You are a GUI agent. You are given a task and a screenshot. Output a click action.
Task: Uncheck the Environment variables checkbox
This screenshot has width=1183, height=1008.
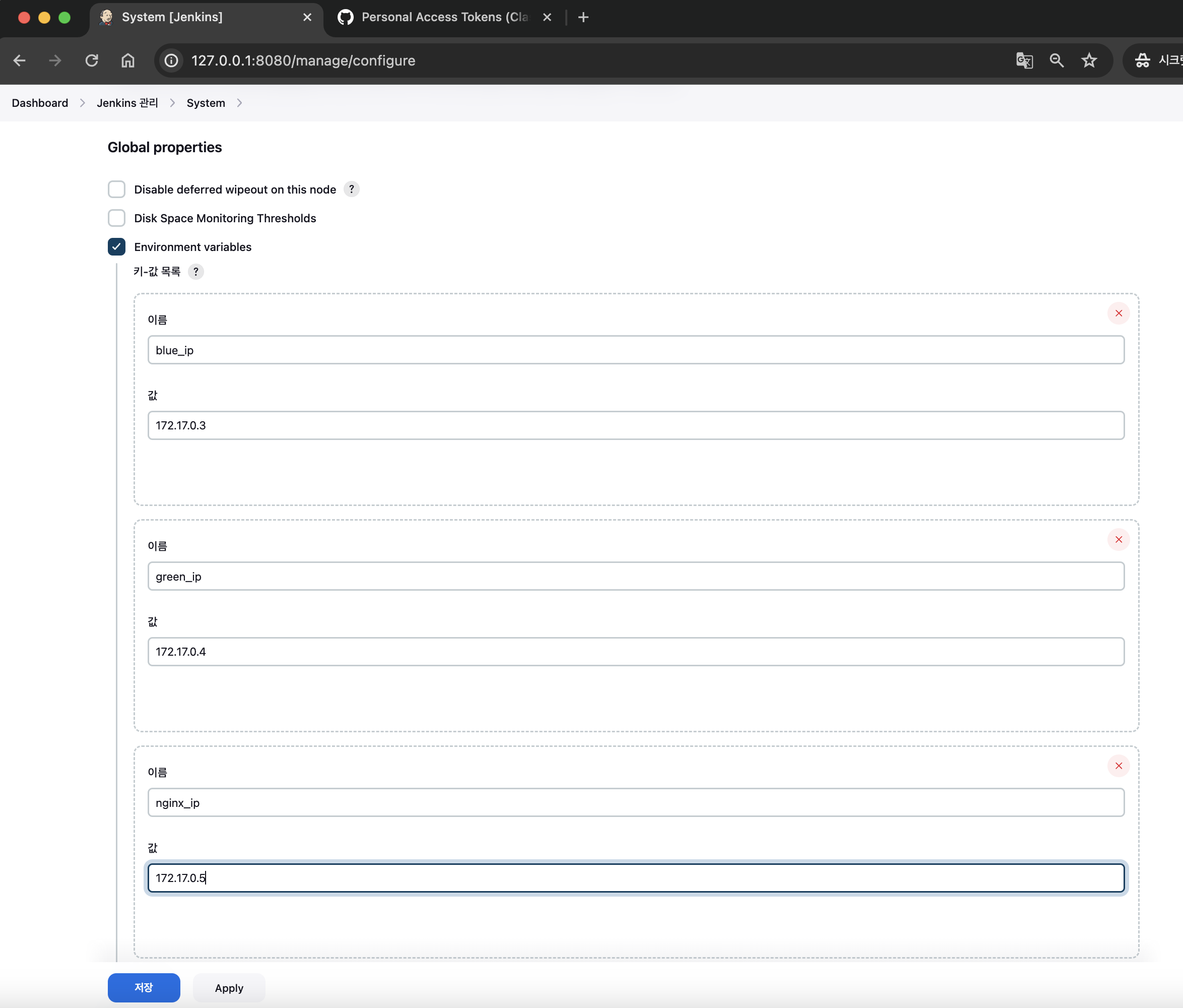coord(116,247)
